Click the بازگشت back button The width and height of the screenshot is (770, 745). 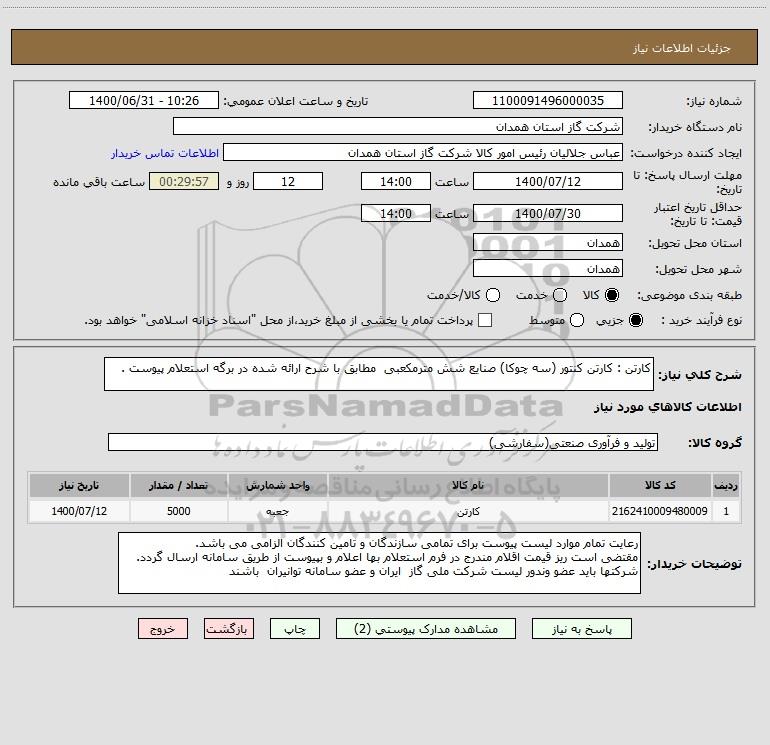point(229,629)
